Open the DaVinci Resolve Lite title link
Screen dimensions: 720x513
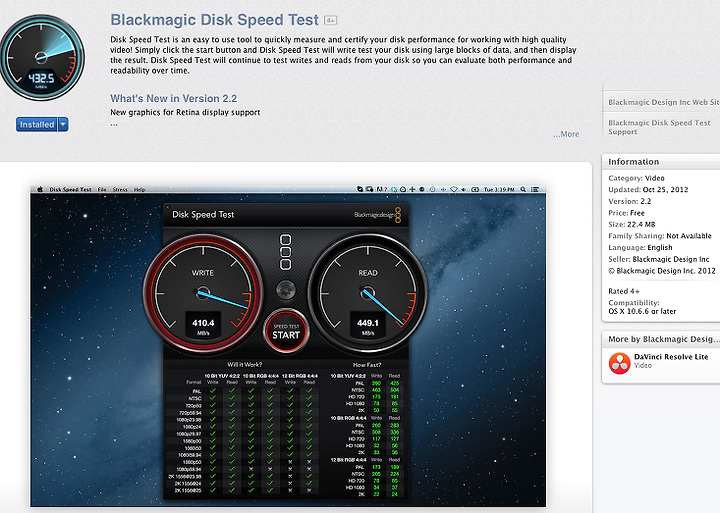[671, 357]
